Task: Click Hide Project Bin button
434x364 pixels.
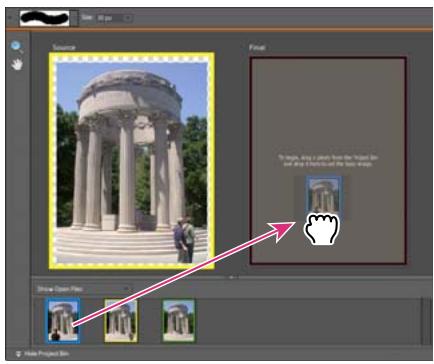Action: click(x=42, y=354)
